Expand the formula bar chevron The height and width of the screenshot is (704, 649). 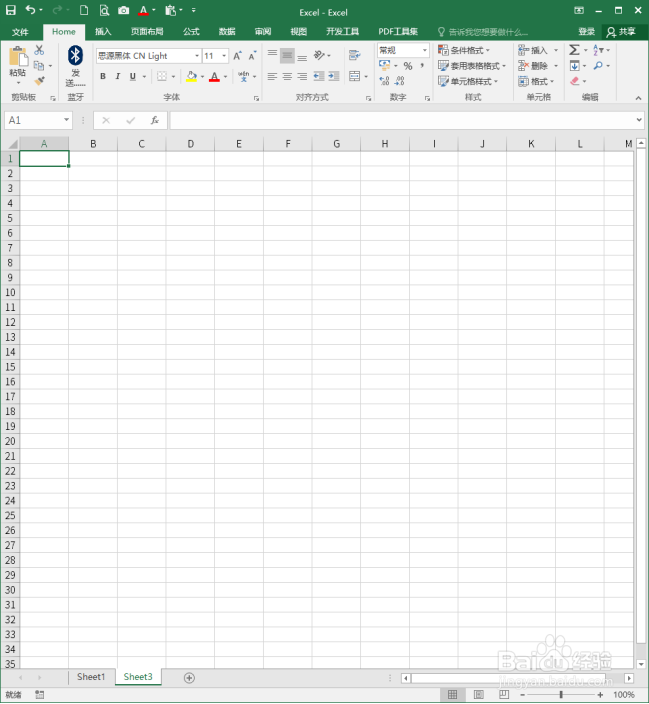point(639,120)
